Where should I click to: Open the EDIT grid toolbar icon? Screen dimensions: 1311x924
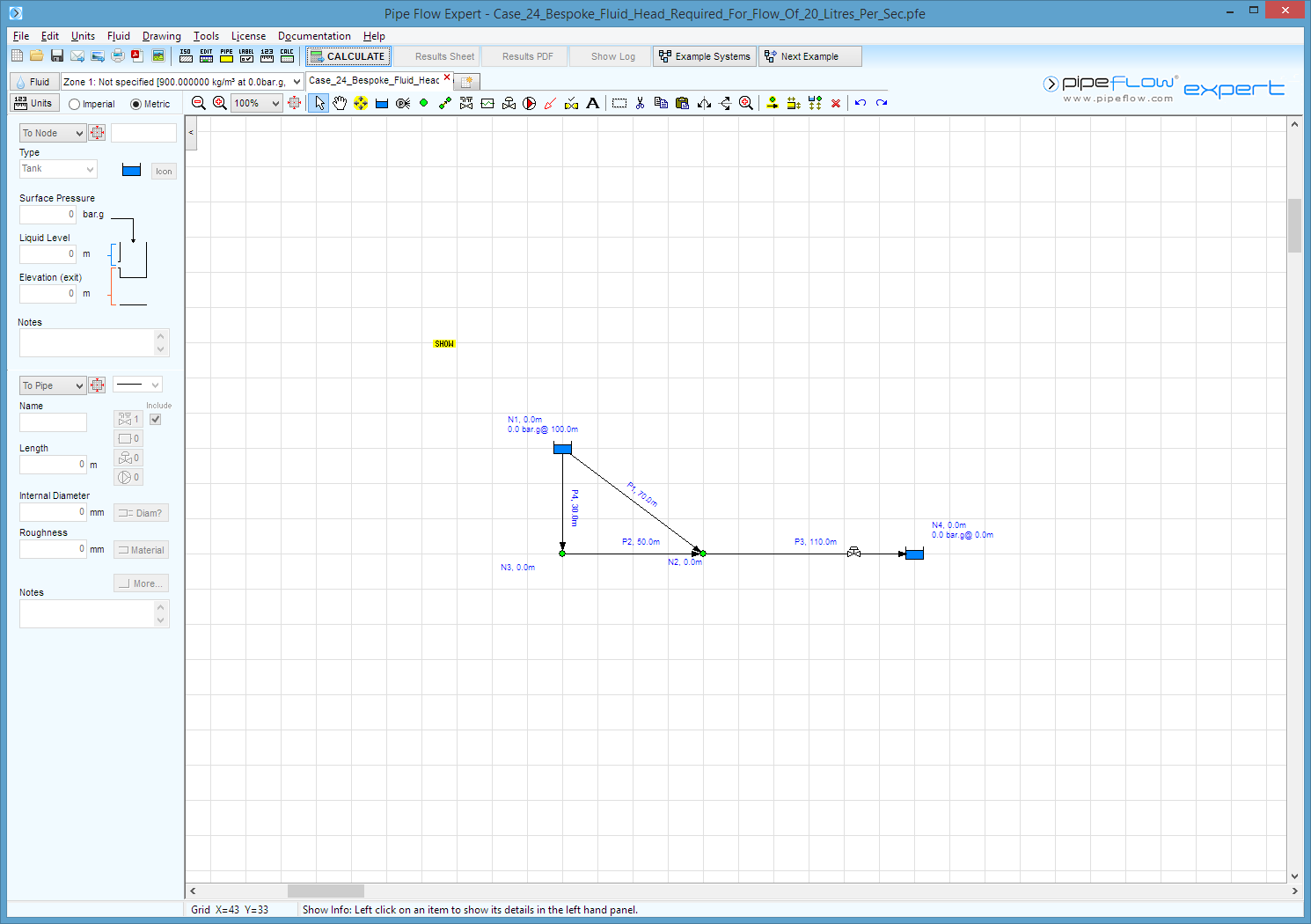coord(206,55)
